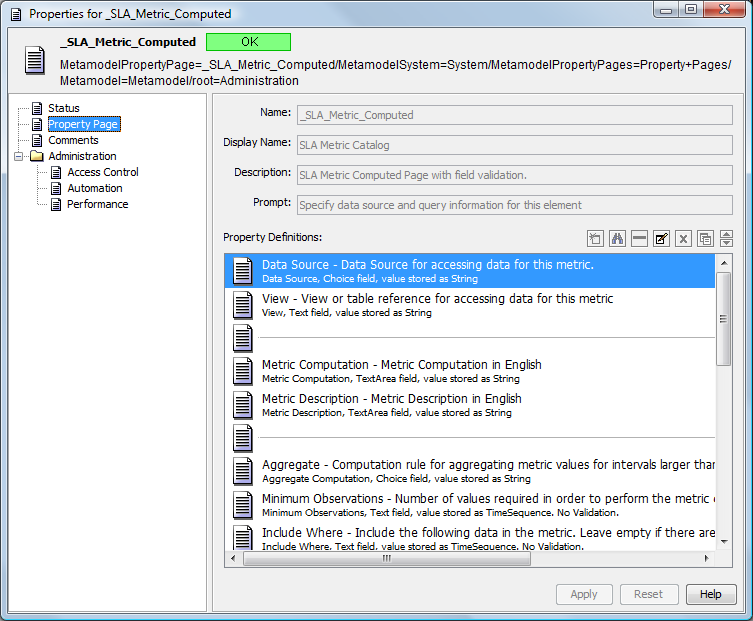The height and width of the screenshot is (621, 753).
Task: Click the Status page icon in tree
Action: click(x=37, y=108)
